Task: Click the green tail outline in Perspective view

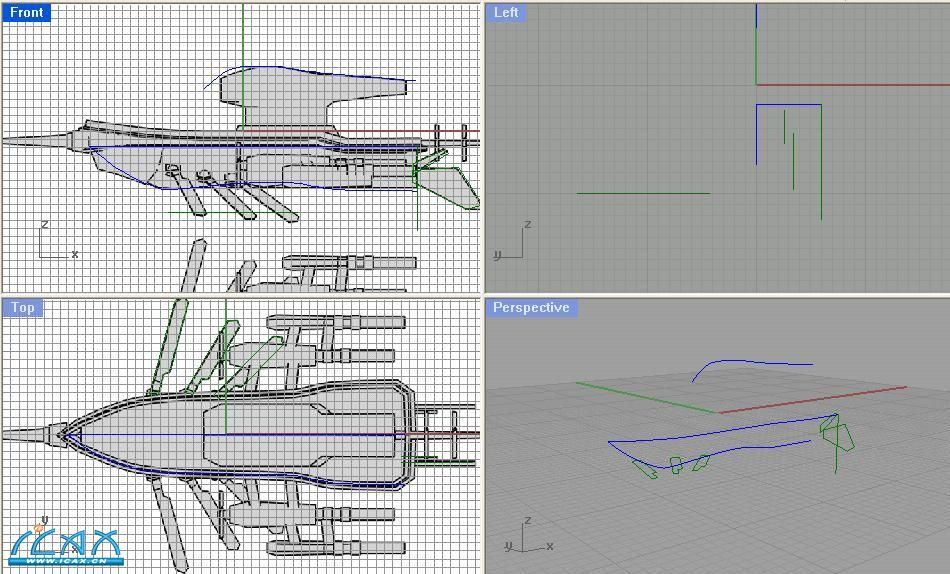Action: click(x=836, y=434)
